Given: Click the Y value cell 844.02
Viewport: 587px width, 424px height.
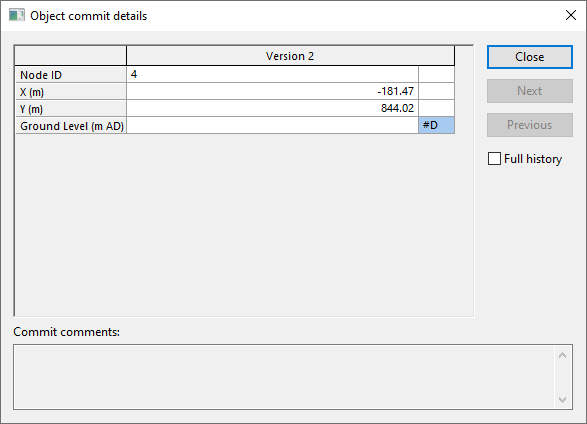Looking at the screenshot, I should (x=273, y=108).
